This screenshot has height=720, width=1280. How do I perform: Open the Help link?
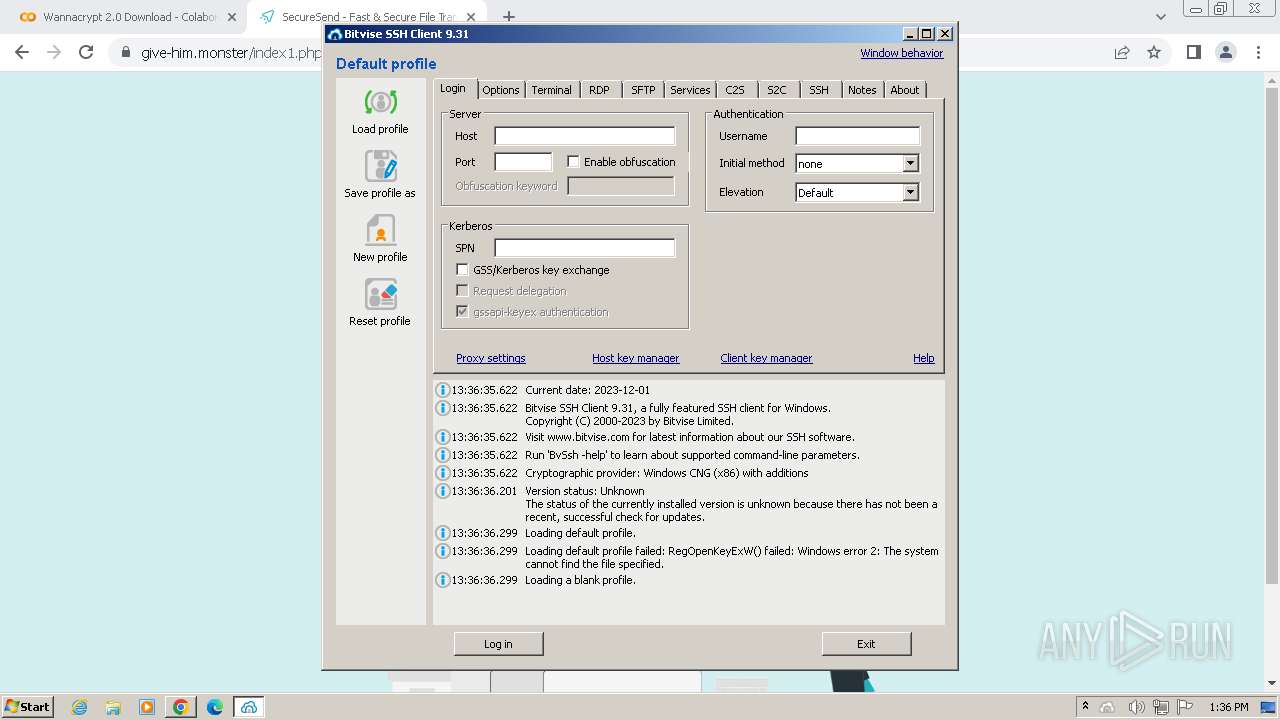923,358
